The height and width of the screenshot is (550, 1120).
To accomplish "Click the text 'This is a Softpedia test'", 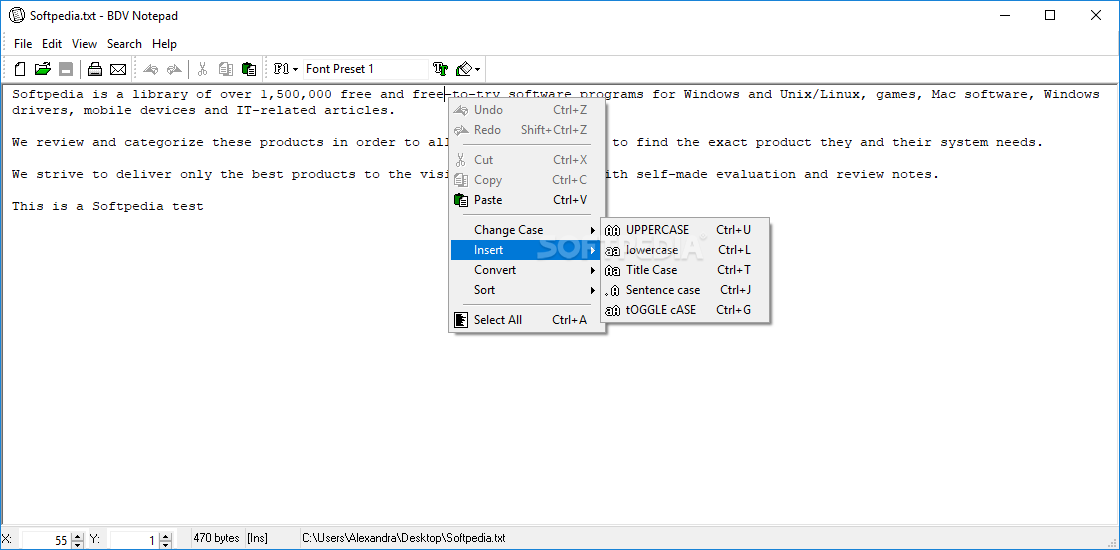I will [x=108, y=206].
